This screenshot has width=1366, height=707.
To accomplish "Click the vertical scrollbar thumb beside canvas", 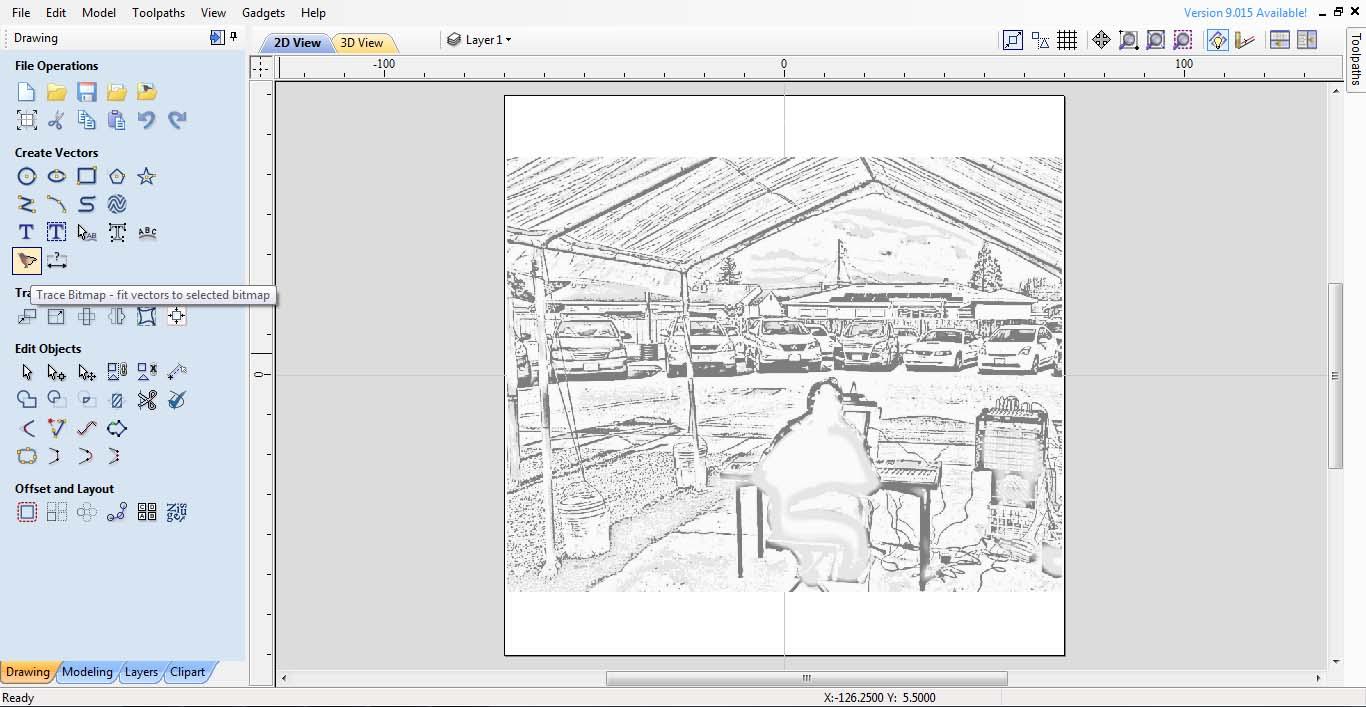I will tap(1335, 376).
